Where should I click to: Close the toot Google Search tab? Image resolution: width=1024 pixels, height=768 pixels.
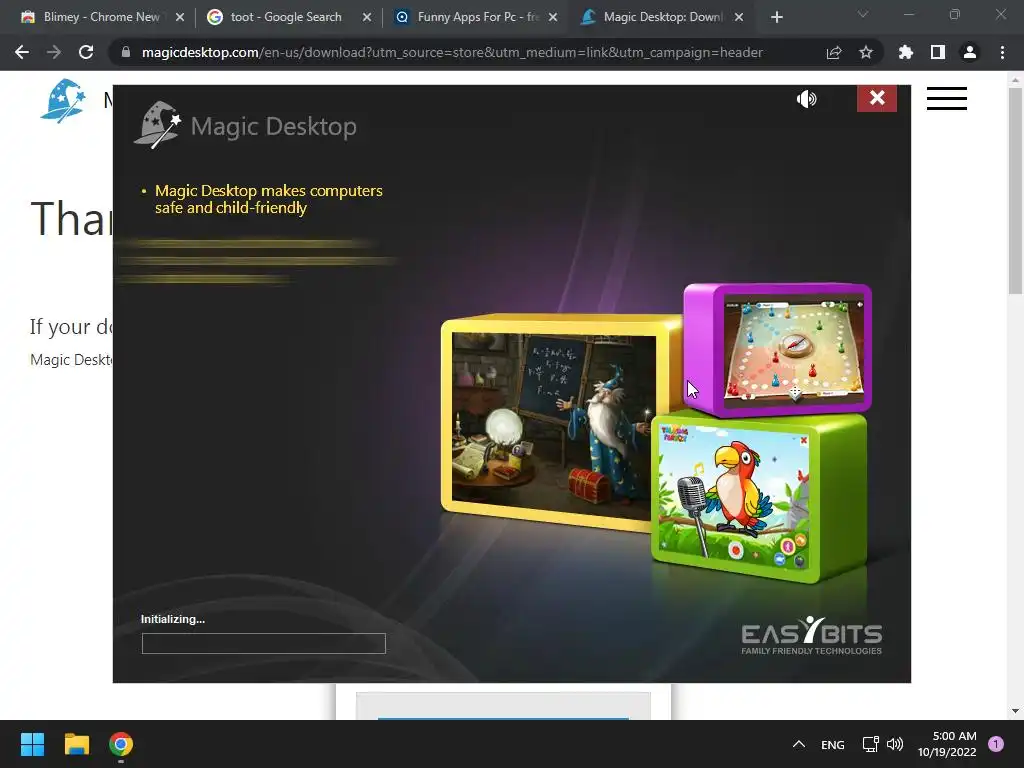click(x=367, y=18)
